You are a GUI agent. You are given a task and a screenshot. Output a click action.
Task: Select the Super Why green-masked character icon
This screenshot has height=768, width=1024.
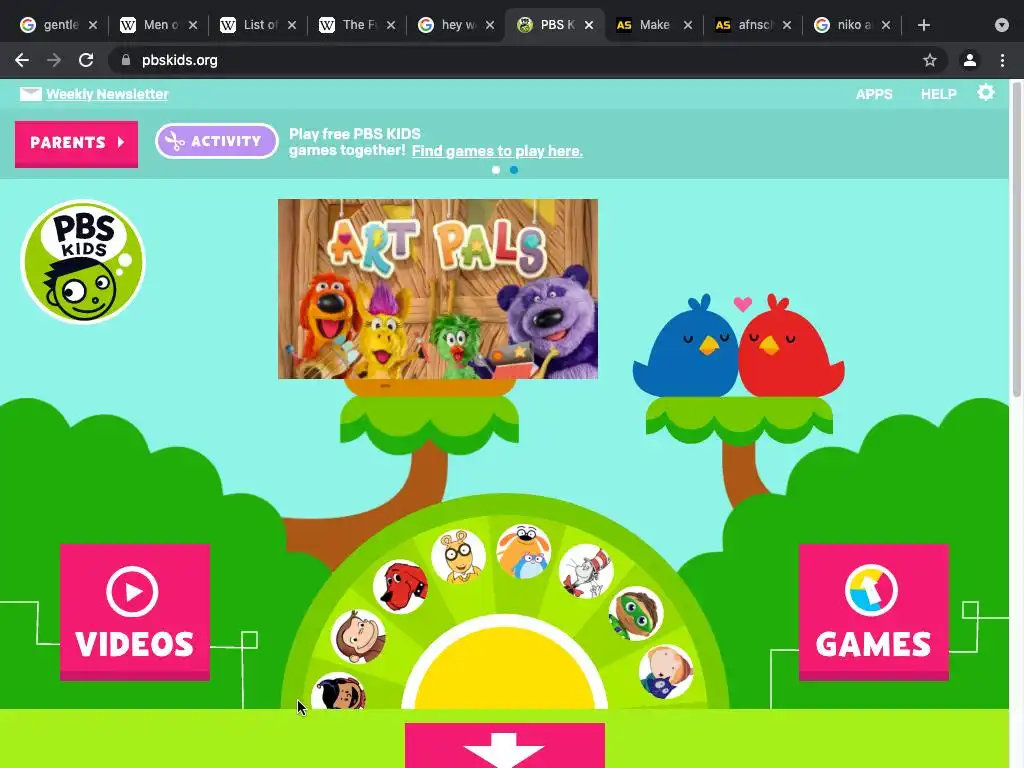[x=636, y=613]
